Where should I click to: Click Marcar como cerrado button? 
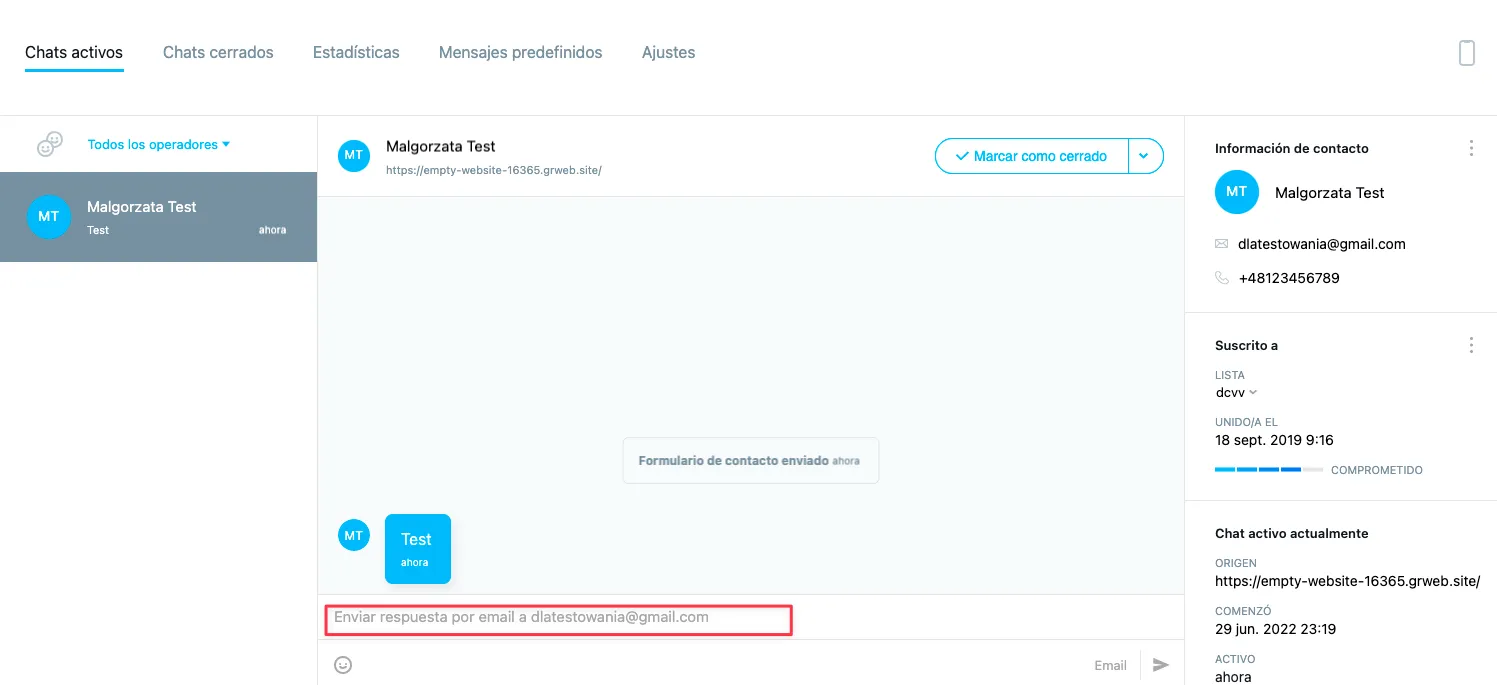coord(1032,156)
